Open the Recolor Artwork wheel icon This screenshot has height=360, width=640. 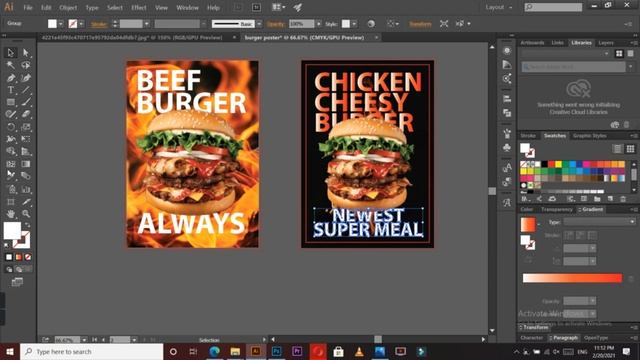pos(371,24)
